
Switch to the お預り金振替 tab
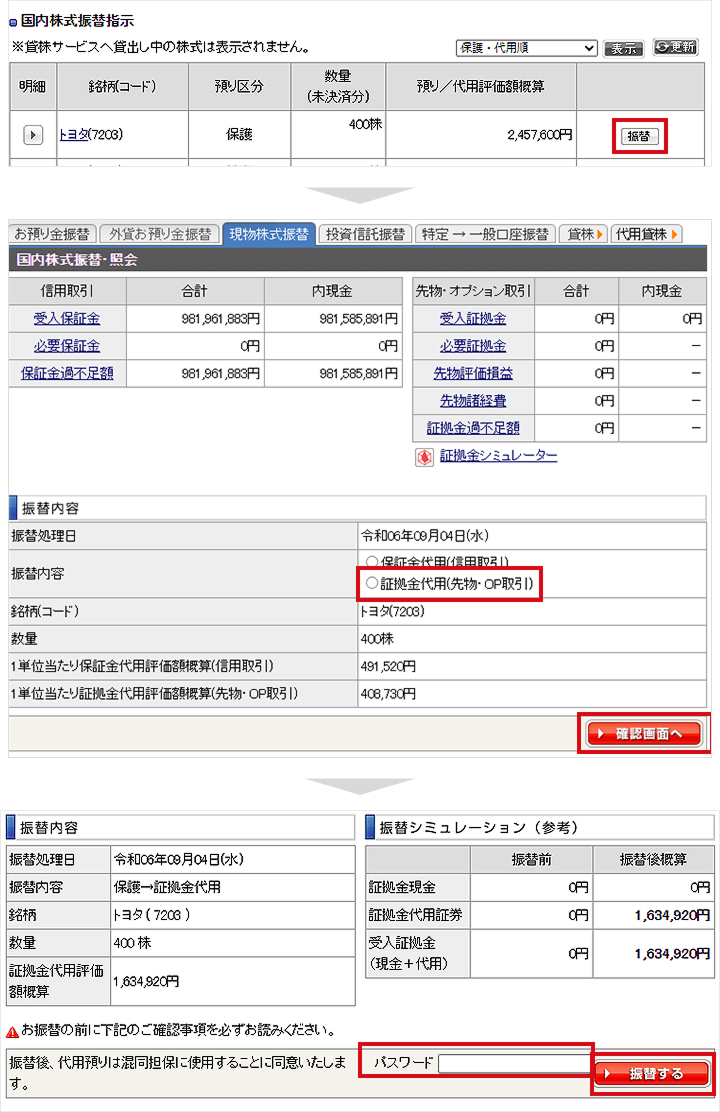click(52, 234)
